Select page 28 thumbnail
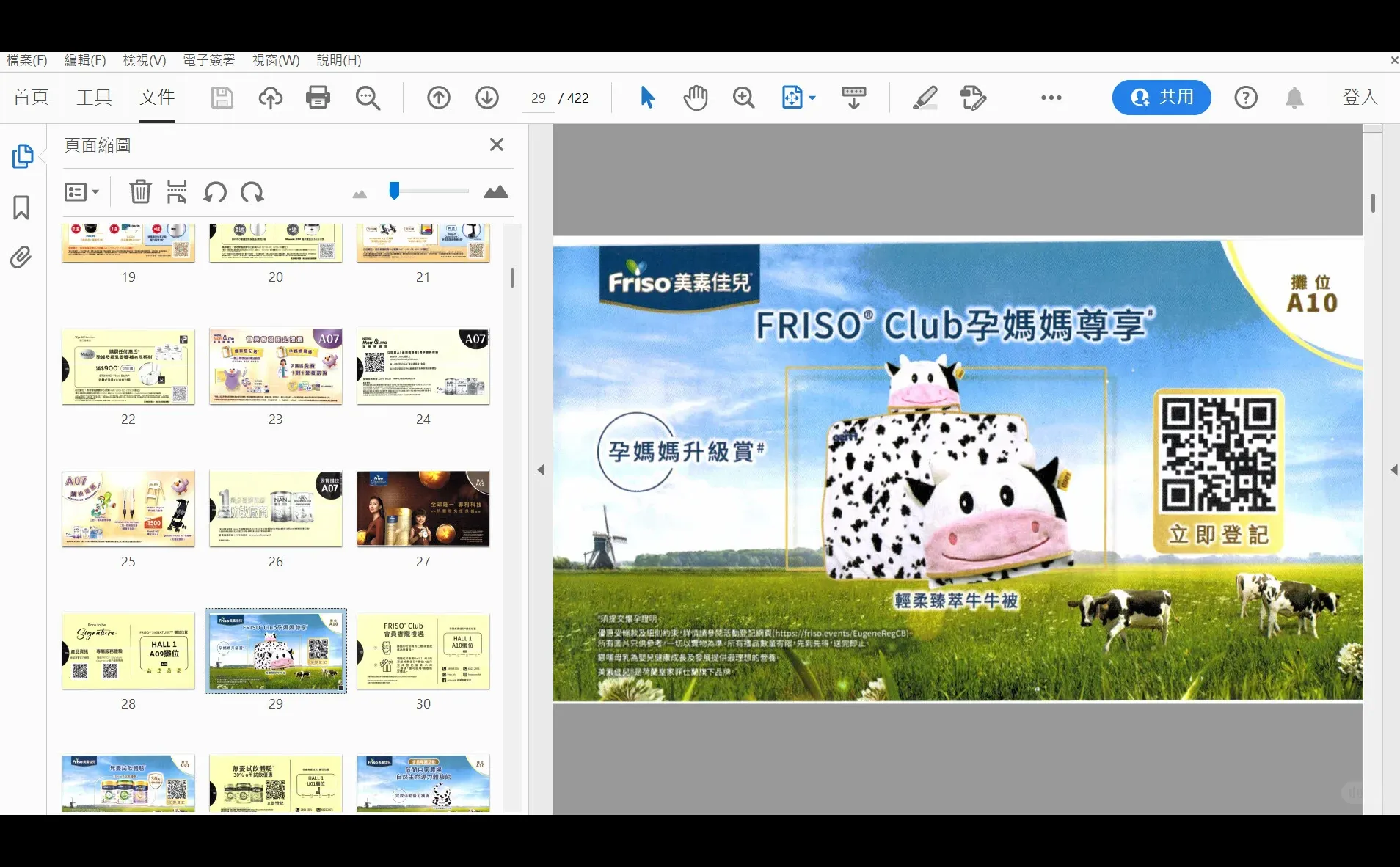Screen dimensions: 1400x867 click(x=128, y=651)
